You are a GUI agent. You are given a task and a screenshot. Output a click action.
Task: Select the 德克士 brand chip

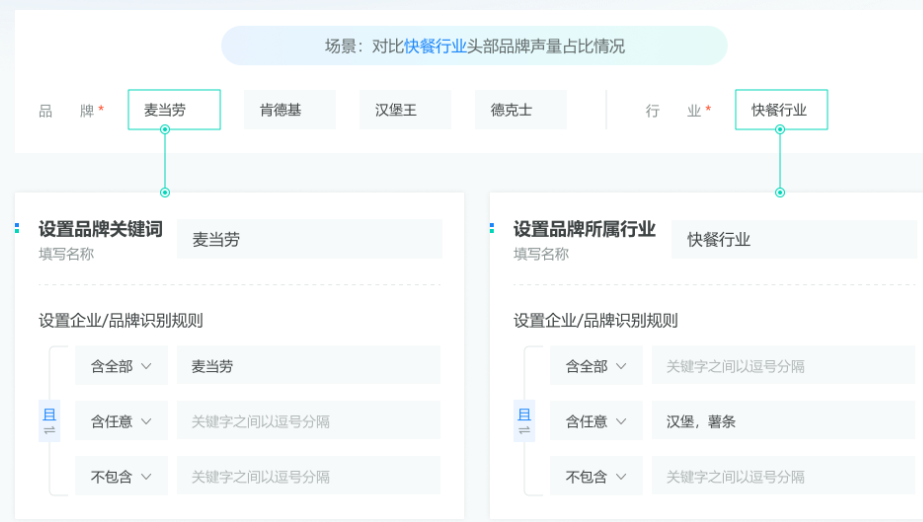click(521, 110)
